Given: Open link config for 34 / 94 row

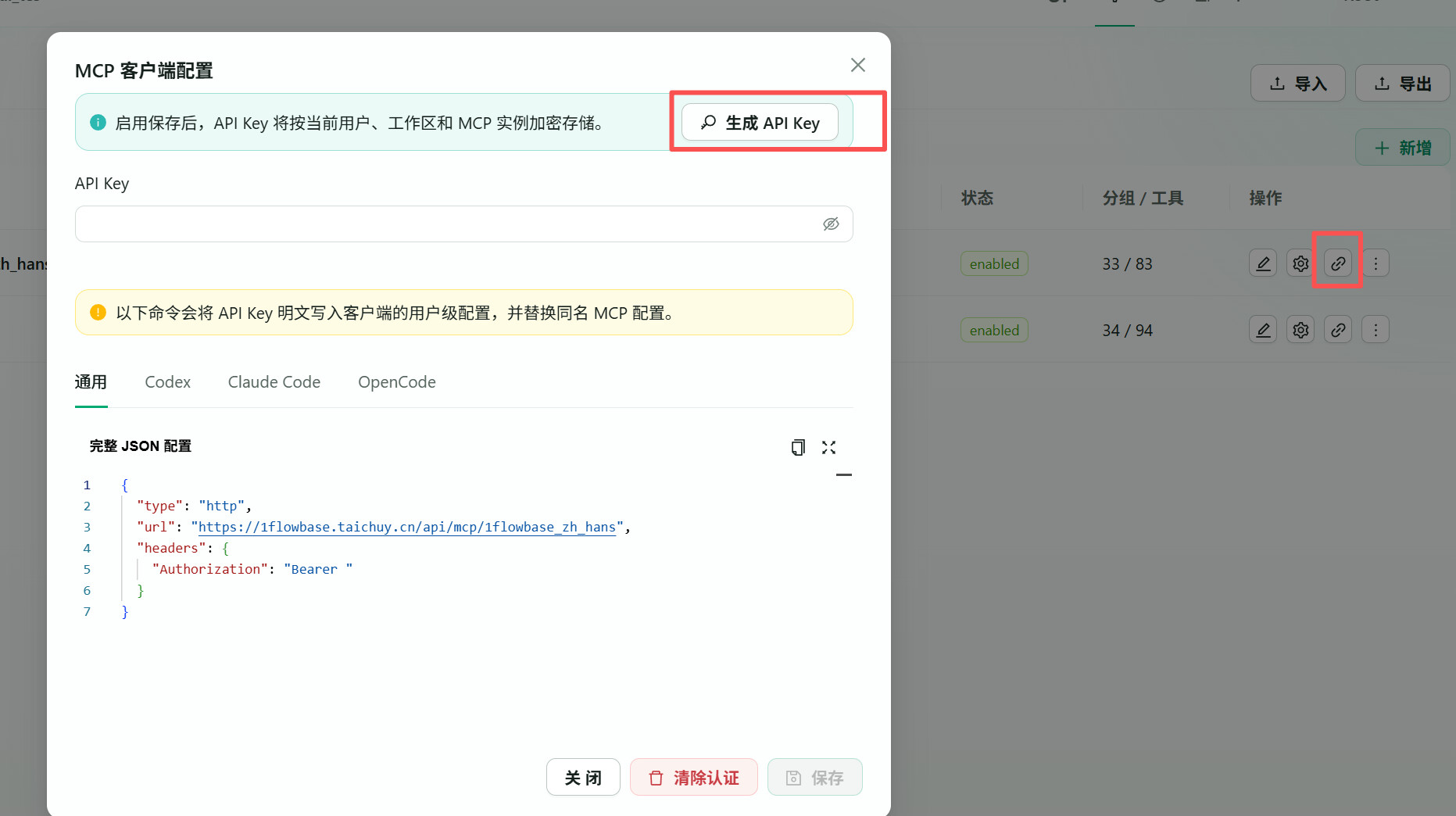Looking at the screenshot, I should click(x=1338, y=330).
